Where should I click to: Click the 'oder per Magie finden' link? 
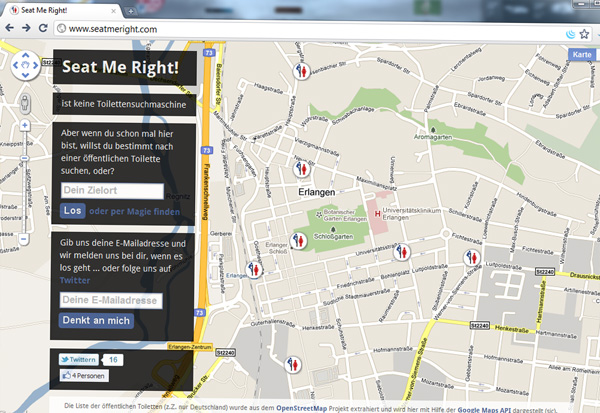135,212
